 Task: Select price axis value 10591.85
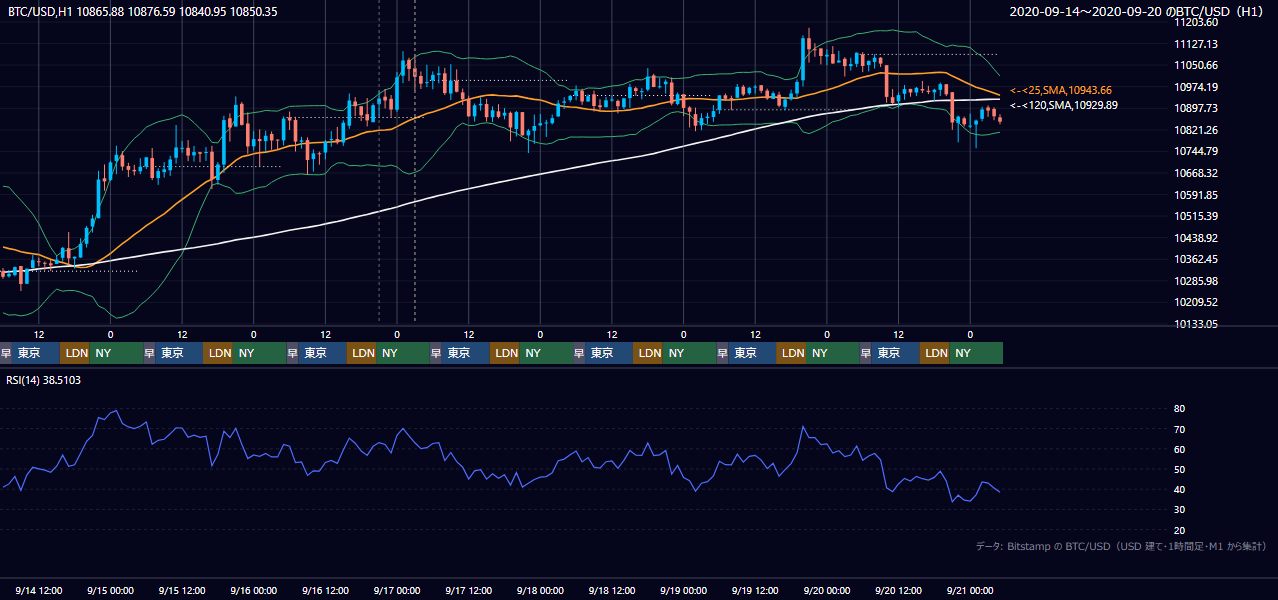pyautogui.click(x=1196, y=195)
